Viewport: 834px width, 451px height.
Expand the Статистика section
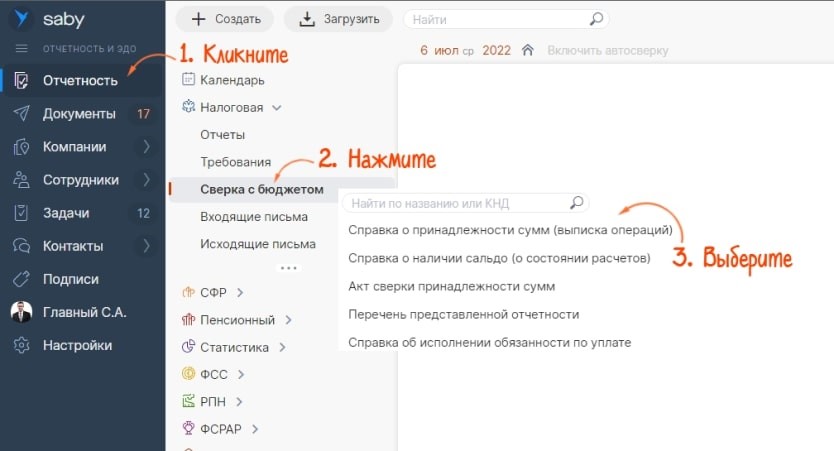pyautogui.click(x=282, y=348)
